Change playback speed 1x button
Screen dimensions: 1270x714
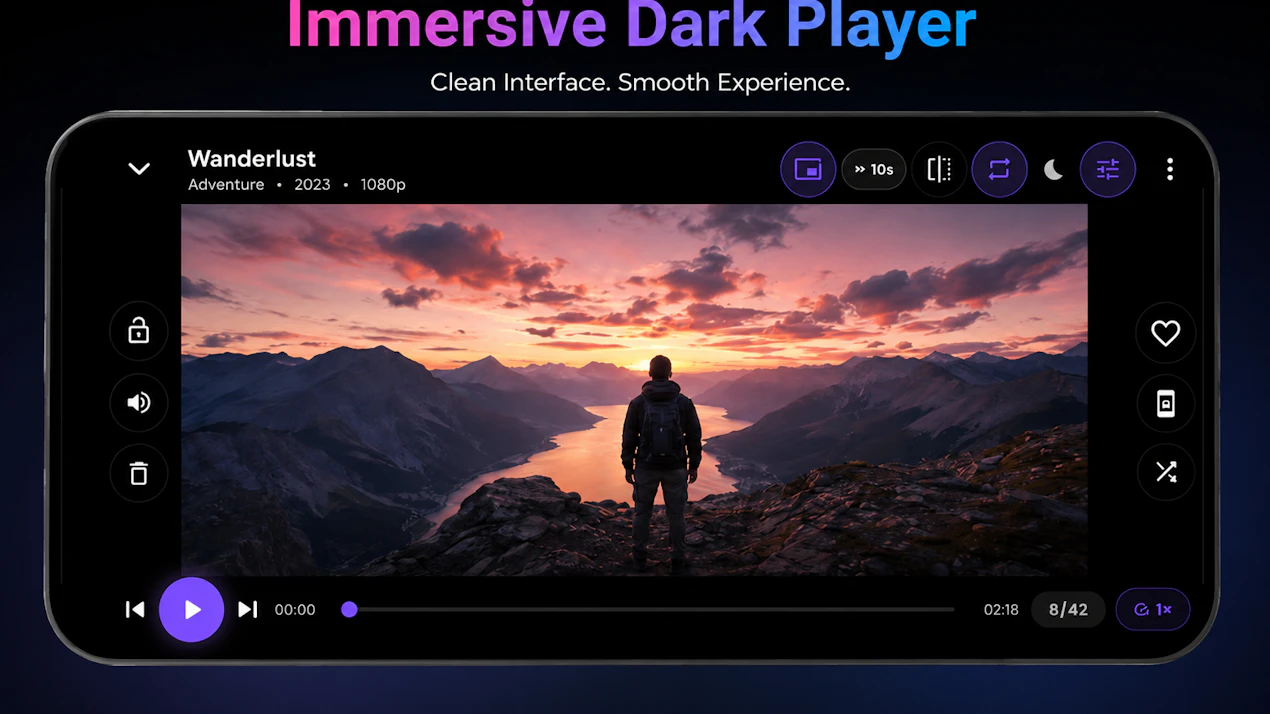(x=1153, y=609)
